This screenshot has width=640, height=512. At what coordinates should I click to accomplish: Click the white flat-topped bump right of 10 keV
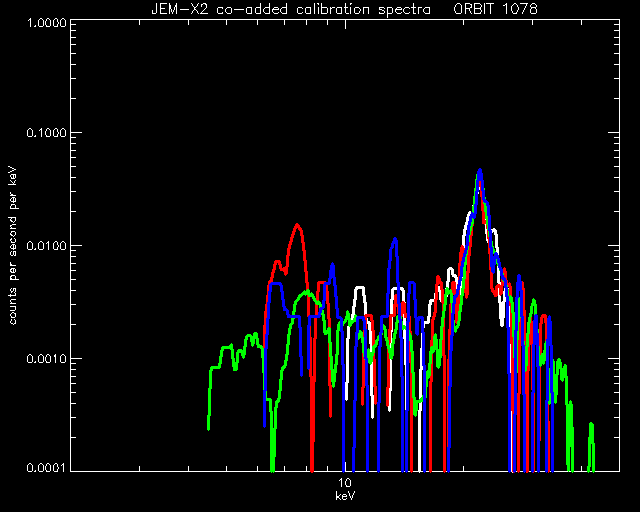[359, 288]
